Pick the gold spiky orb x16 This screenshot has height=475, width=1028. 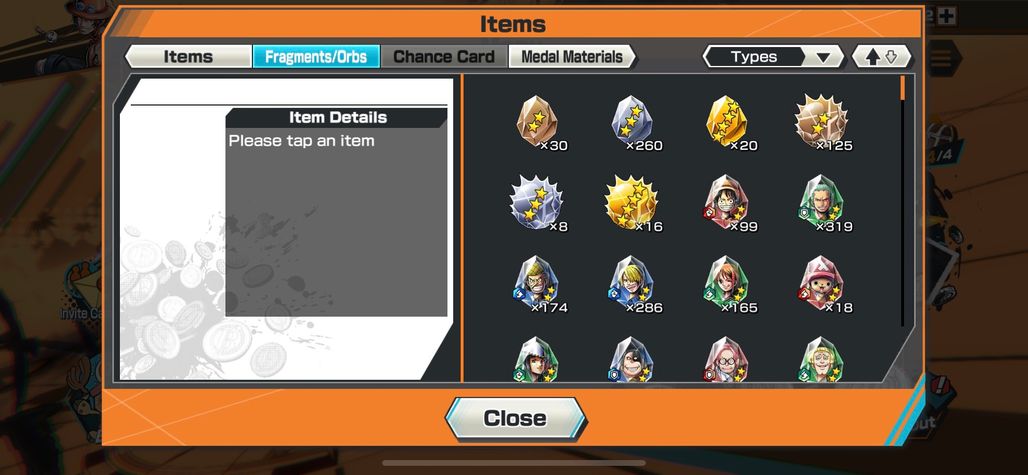[x=632, y=204]
